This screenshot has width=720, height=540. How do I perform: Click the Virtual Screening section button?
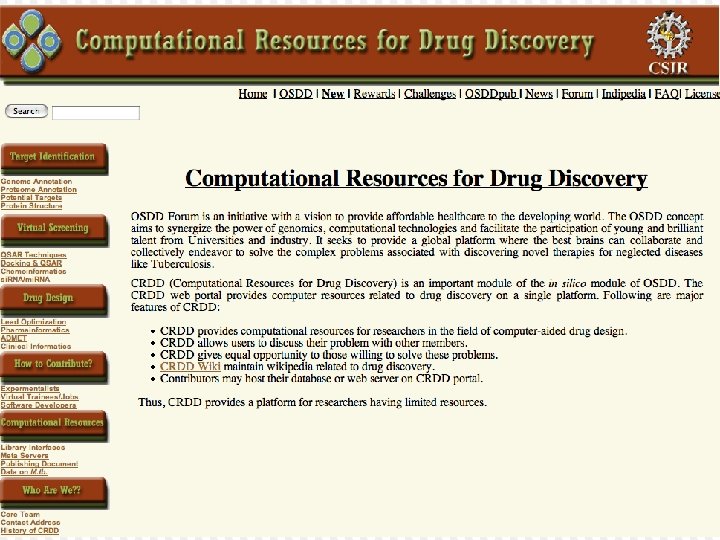pos(54,230)
